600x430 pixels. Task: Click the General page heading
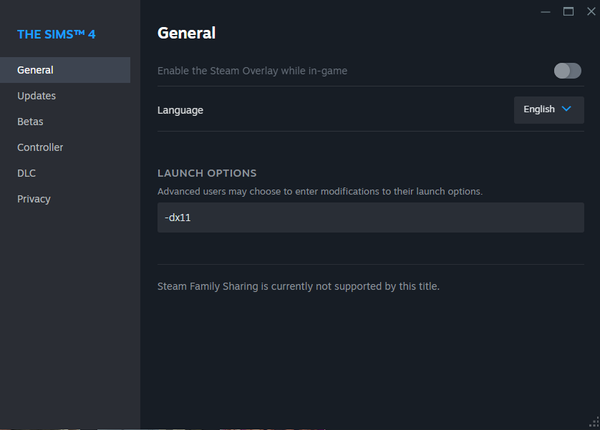(186, 33)
